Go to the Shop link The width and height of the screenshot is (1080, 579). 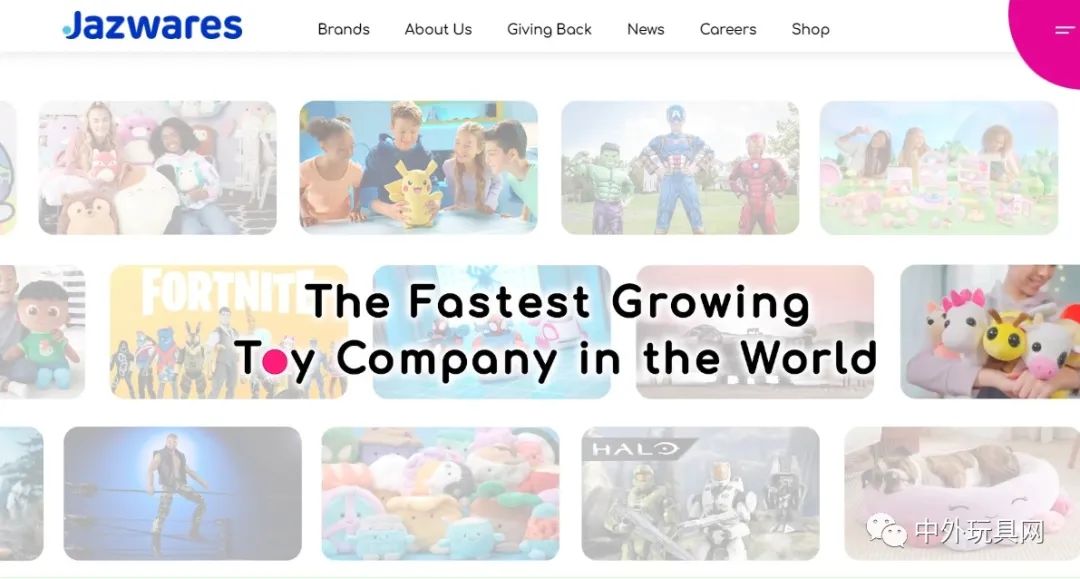pyautogui.click(x=811, y=30)
